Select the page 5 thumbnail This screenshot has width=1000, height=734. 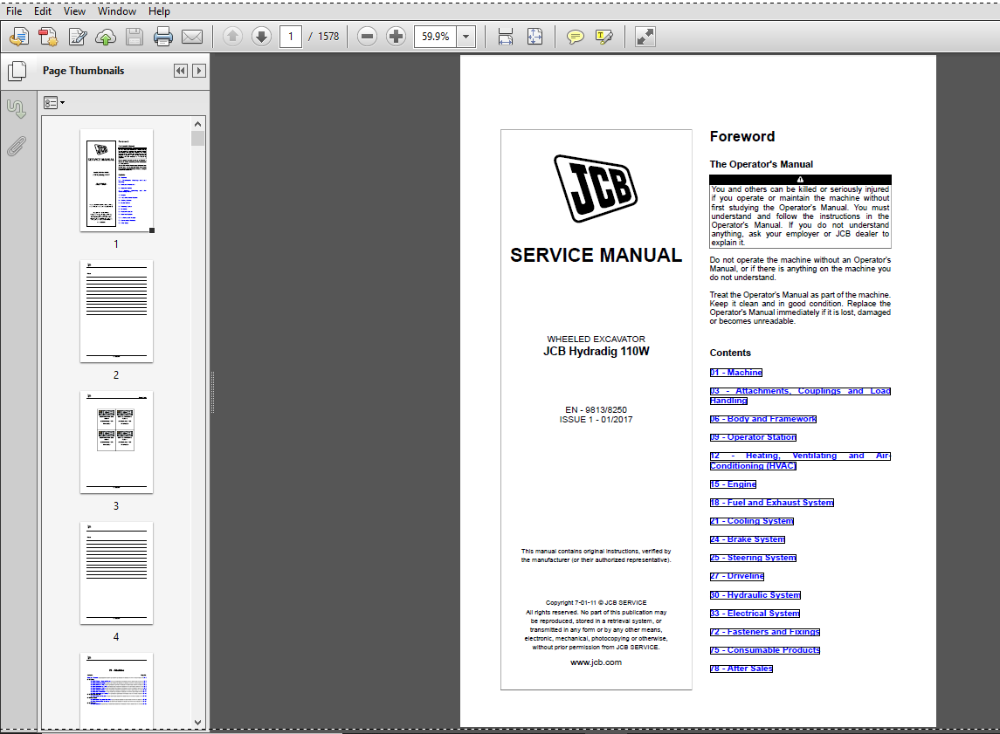click(x=117, y=691)
